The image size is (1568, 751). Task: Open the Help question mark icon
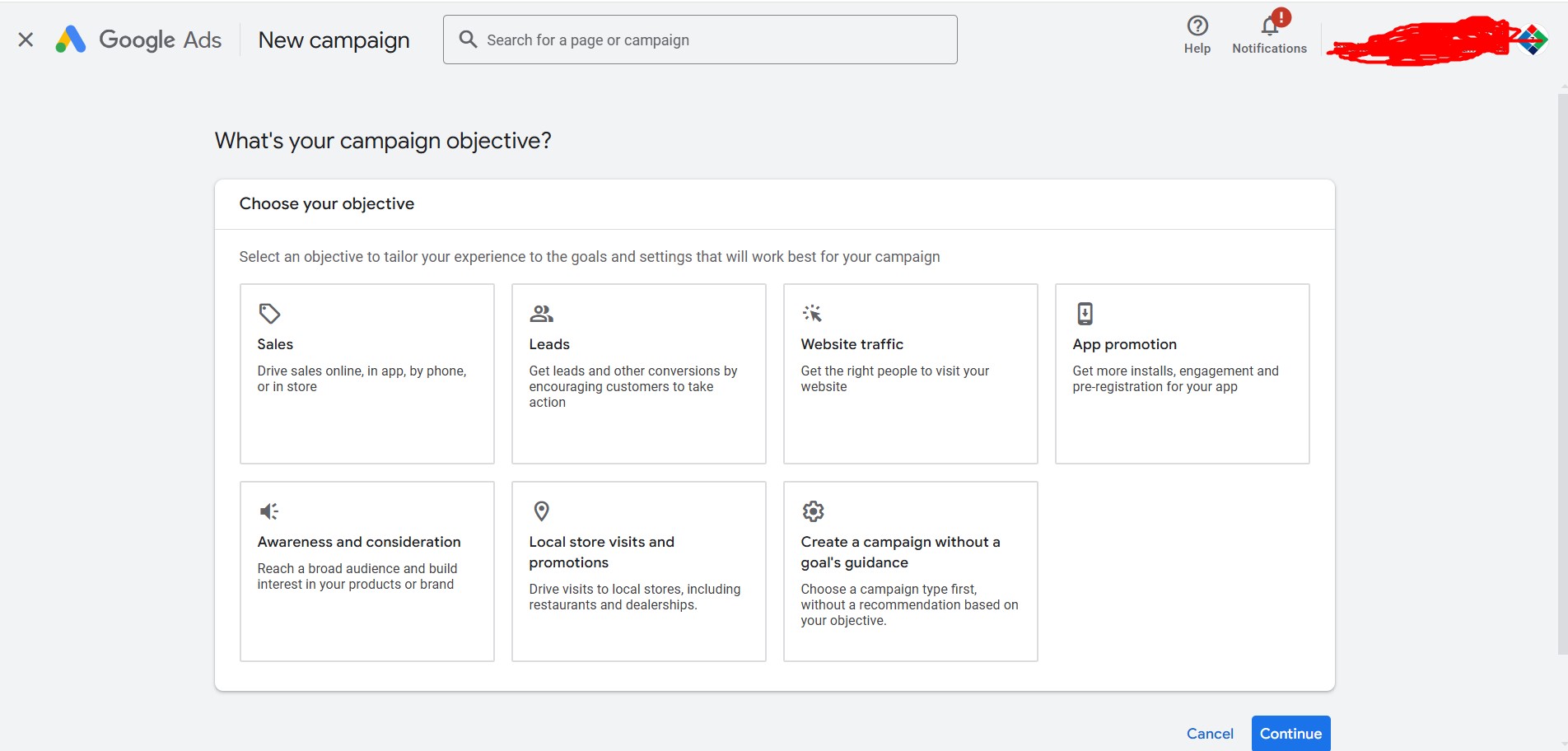tap(1197, 26)
